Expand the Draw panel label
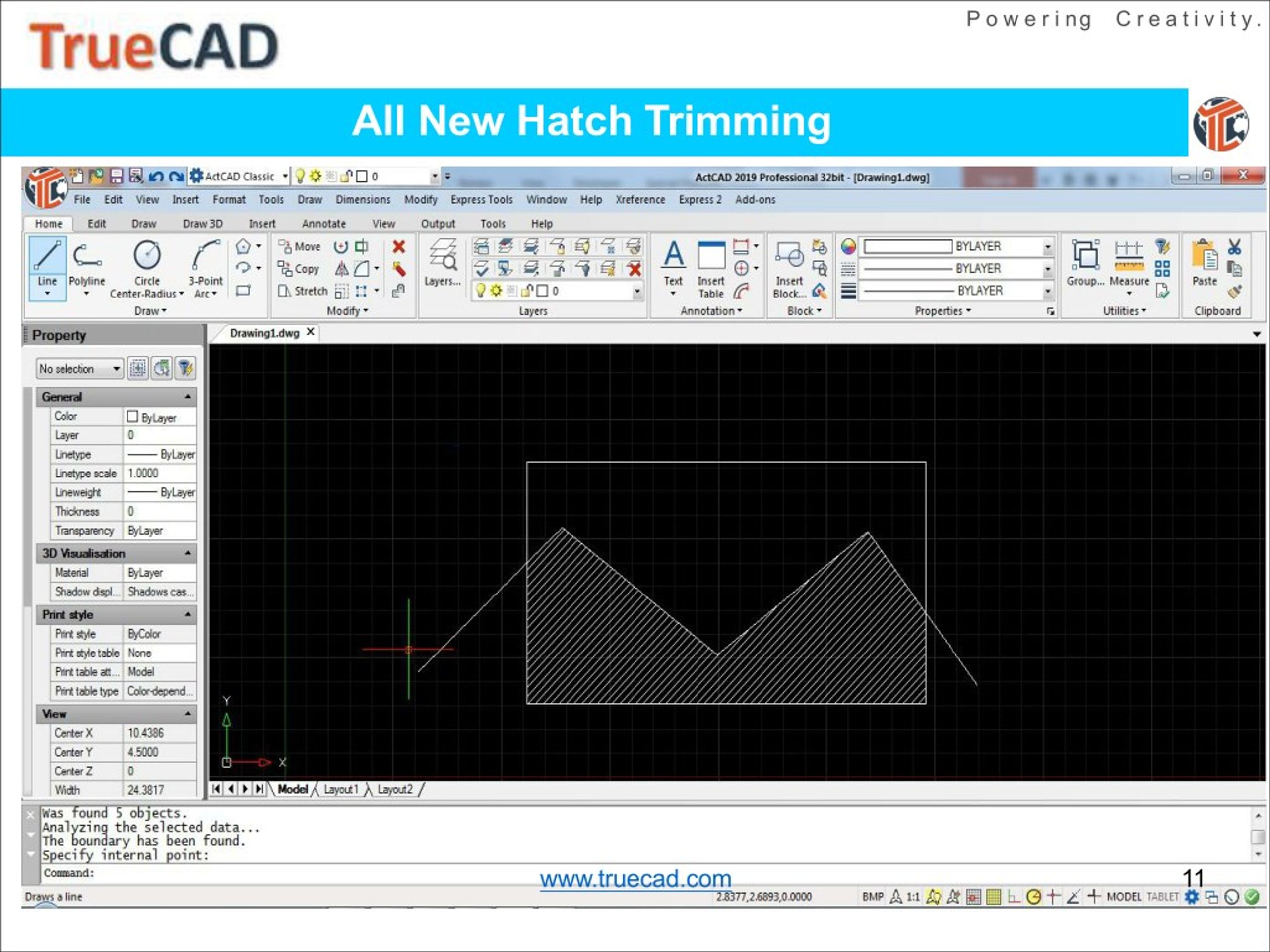1270x952 pixels. pyautogui.click(x=150, y=311)
